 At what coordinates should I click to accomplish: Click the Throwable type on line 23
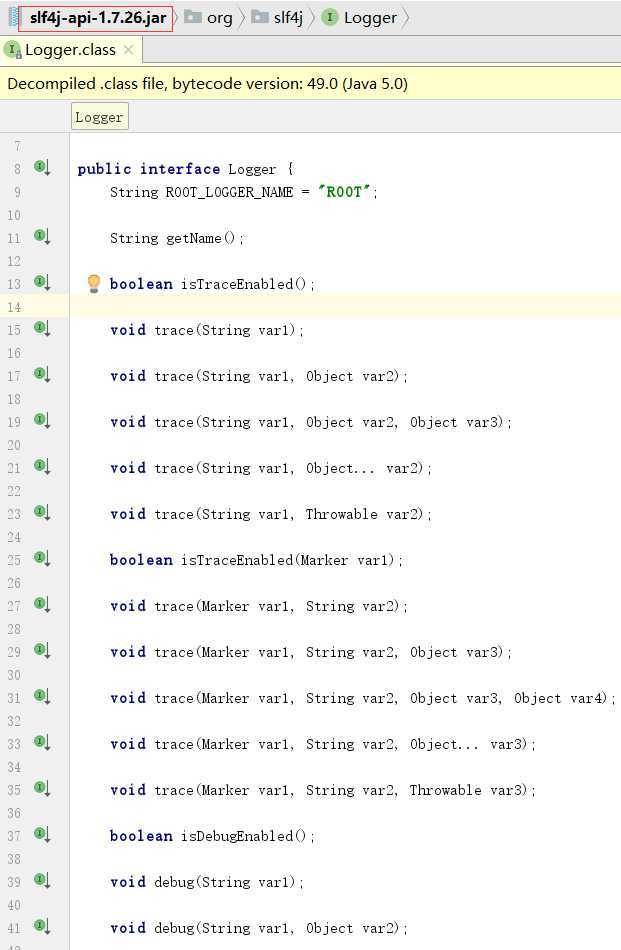coord(341,514)
